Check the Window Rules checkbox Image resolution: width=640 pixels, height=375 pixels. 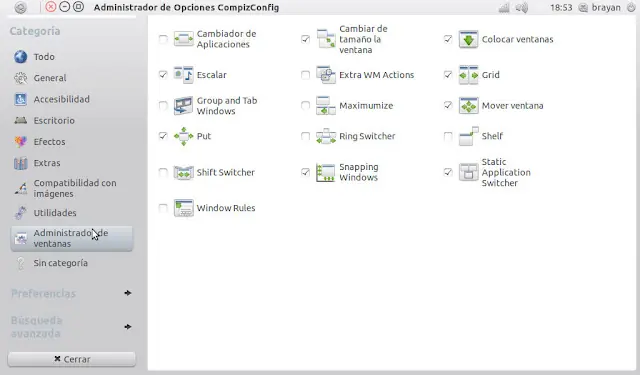click(x=163, y=208)
